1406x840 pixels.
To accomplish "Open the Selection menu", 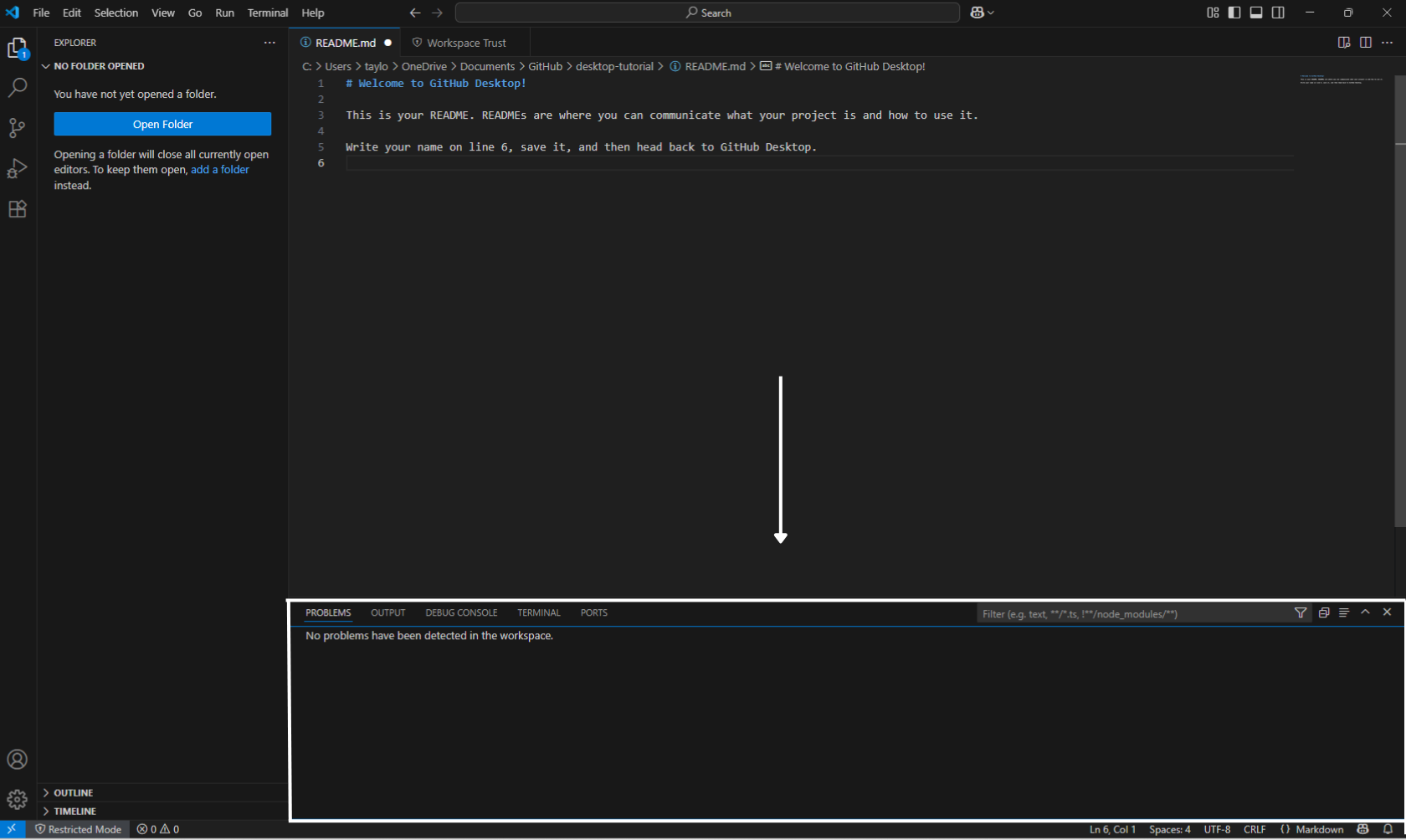I will point(116,13).
